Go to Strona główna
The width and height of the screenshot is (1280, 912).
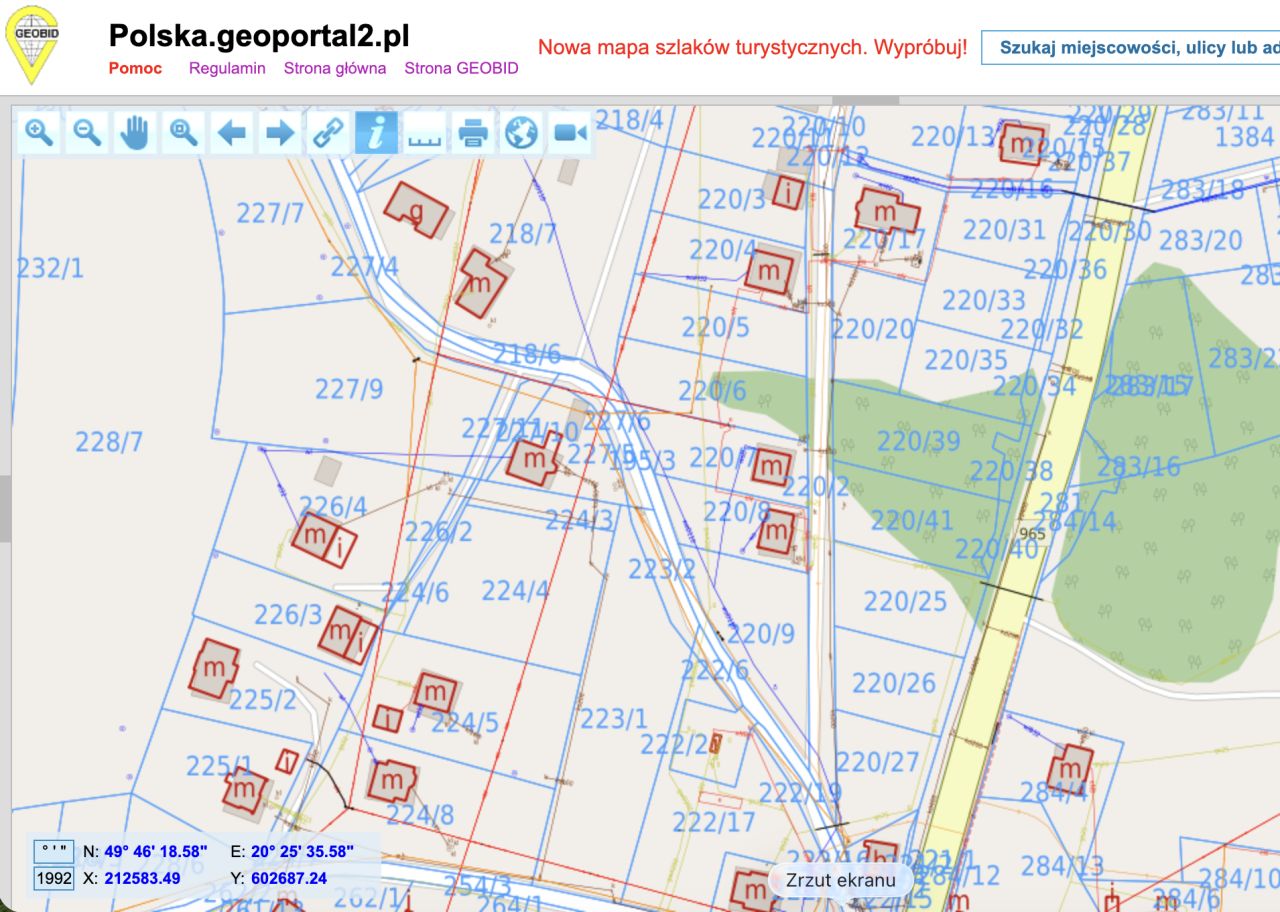(335, 69)
